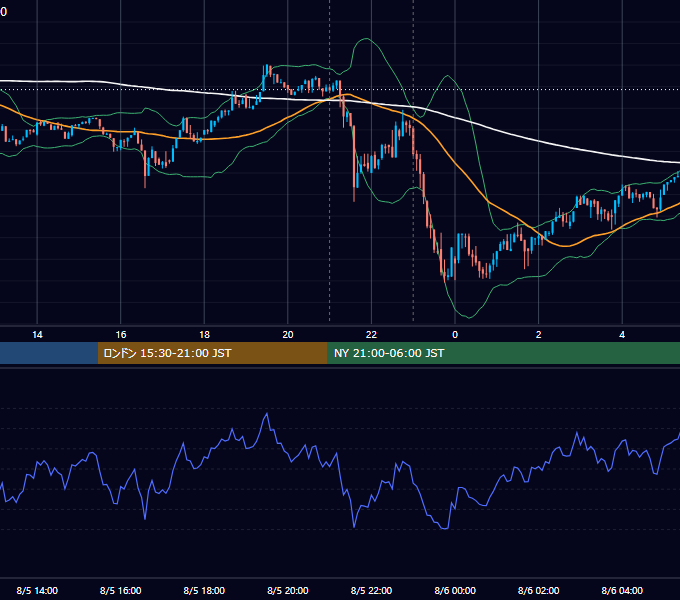
Task: Click the NY 21:00-06:00 JST session bar
Action: 503,353
